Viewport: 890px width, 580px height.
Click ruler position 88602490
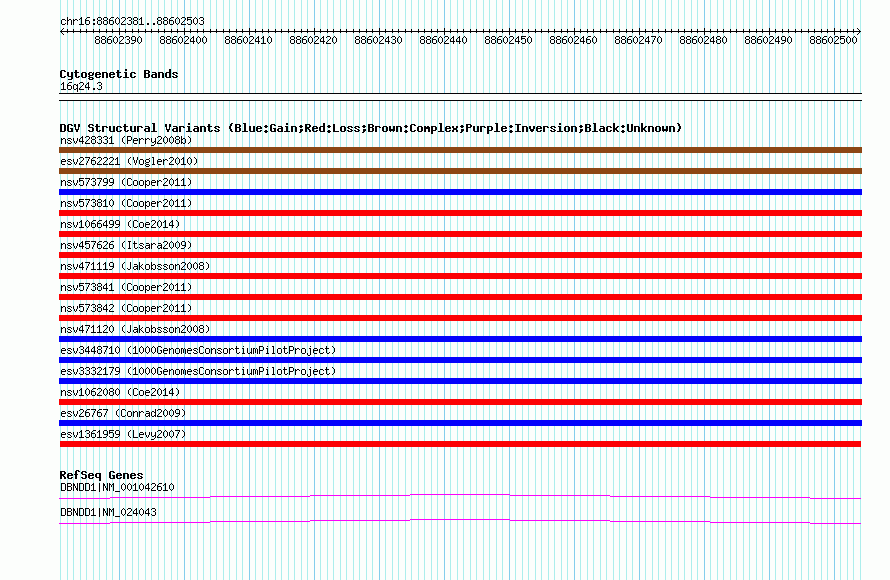769,40
